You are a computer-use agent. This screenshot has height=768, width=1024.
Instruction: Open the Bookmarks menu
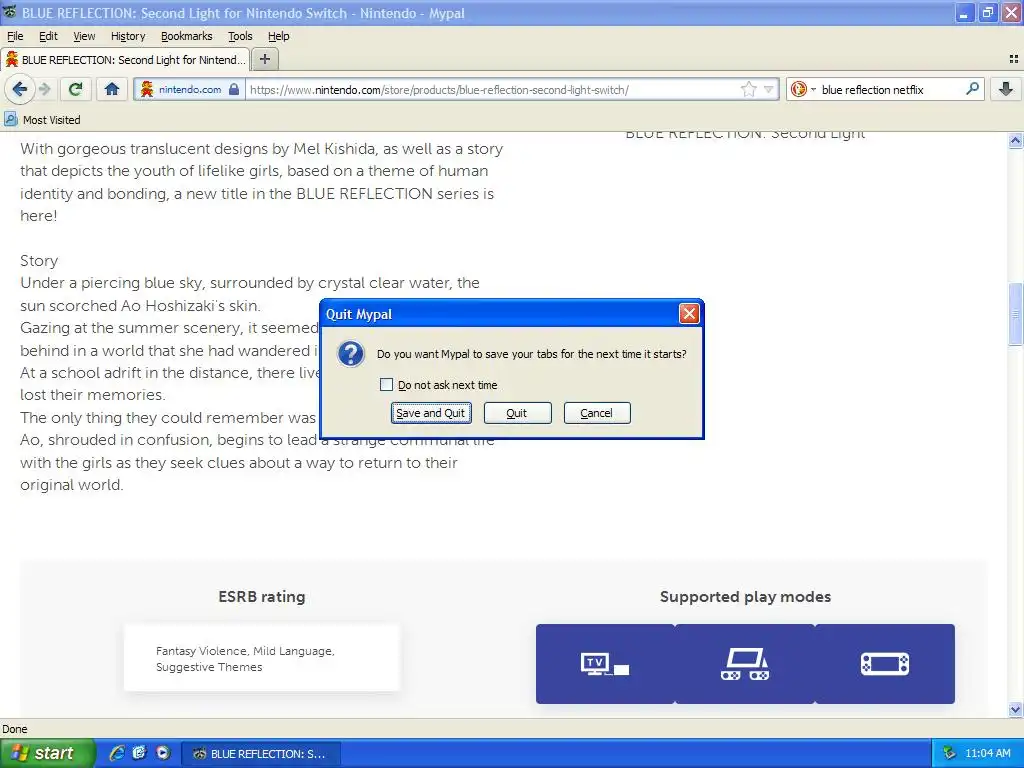tap(186, 36)
